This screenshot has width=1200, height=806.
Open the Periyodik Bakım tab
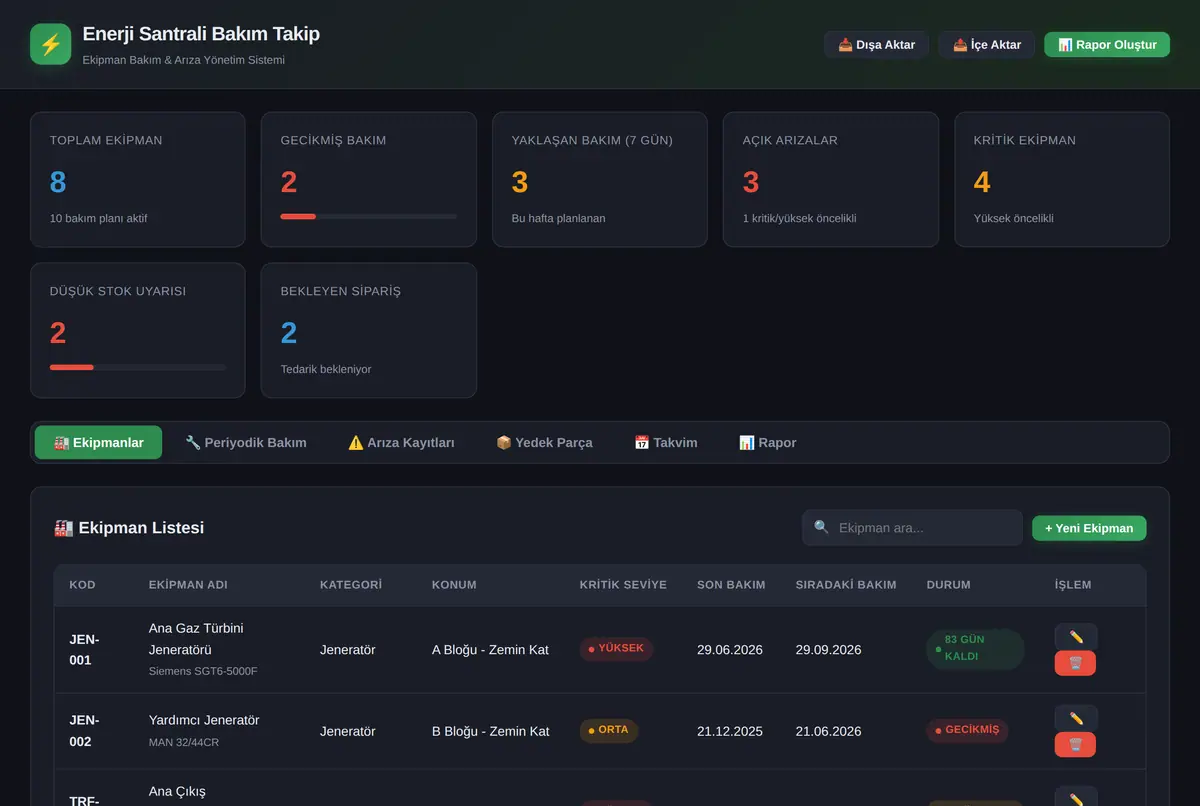point(246,443)
